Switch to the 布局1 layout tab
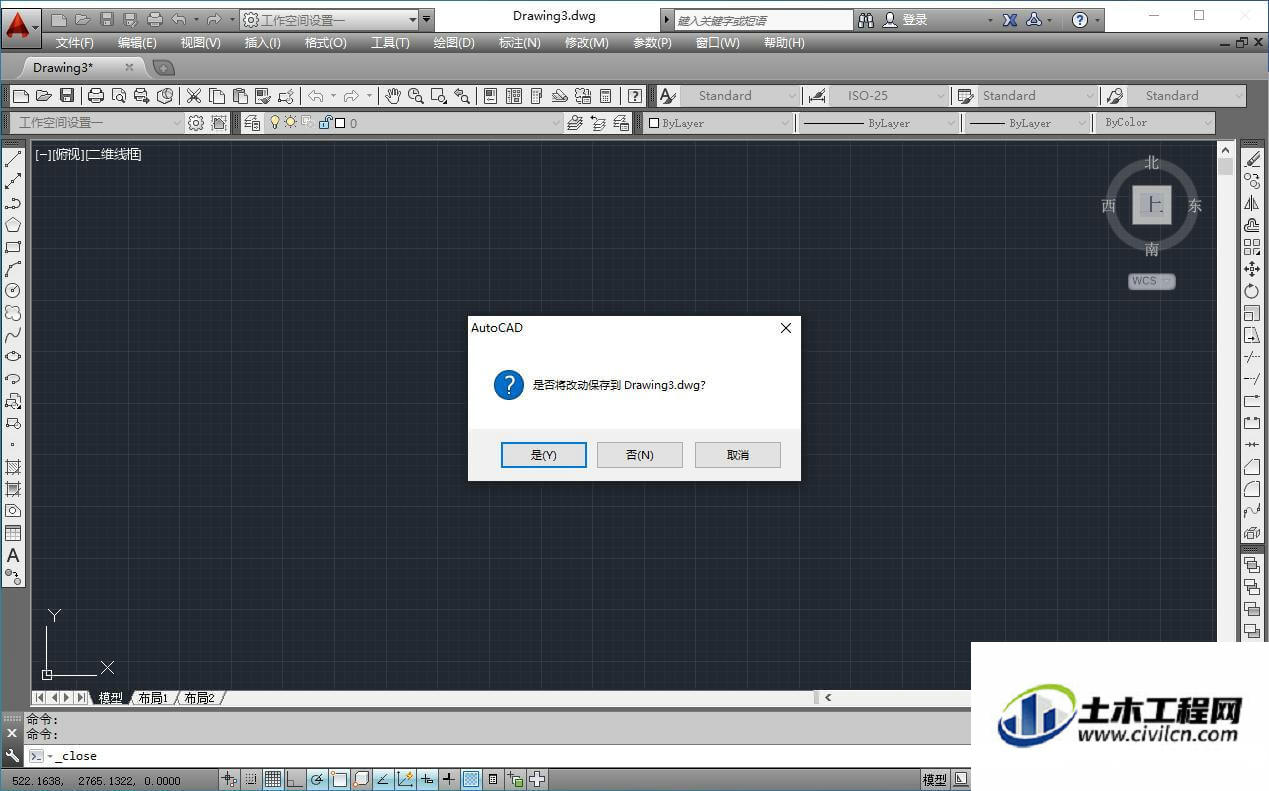 pos(153,698)
